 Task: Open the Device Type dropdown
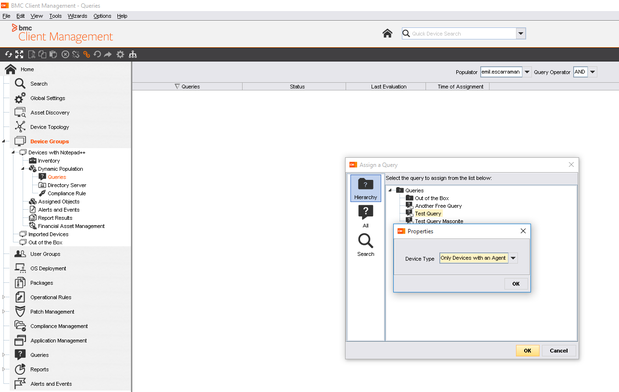[x=513, y=258]
